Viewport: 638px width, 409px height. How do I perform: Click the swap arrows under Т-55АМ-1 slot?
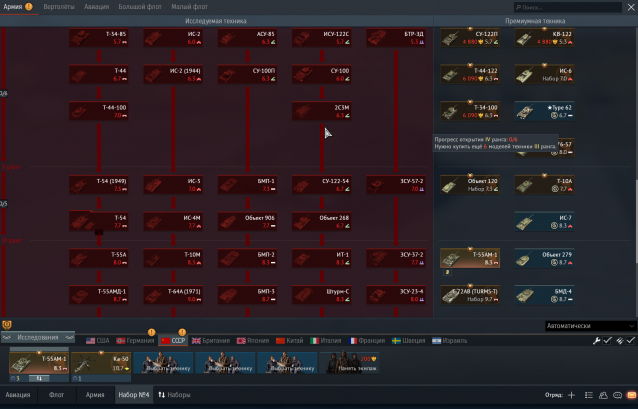coord(39,378)
